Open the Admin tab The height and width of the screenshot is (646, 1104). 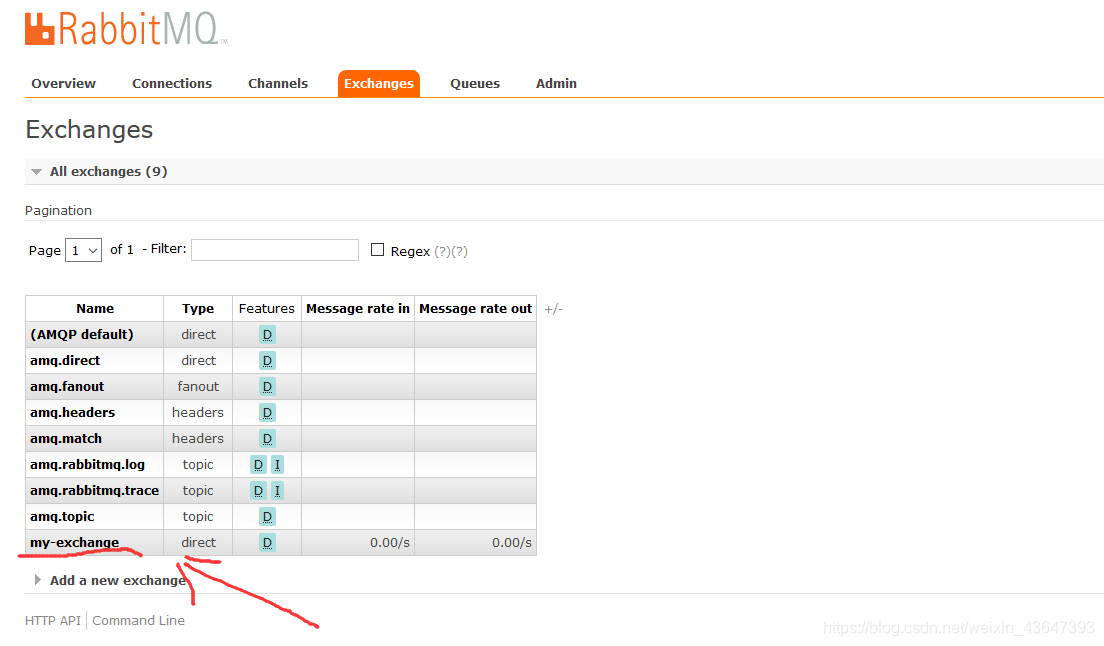click(556, 83)
